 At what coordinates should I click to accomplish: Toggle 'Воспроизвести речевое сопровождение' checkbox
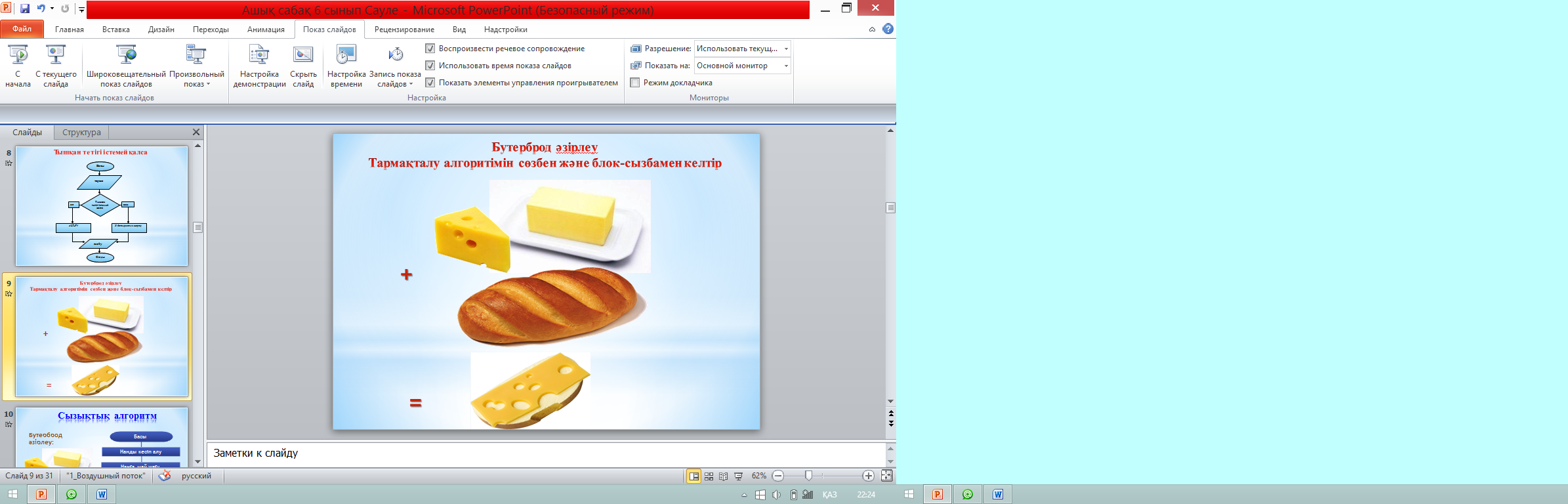[x=430, y=49]
